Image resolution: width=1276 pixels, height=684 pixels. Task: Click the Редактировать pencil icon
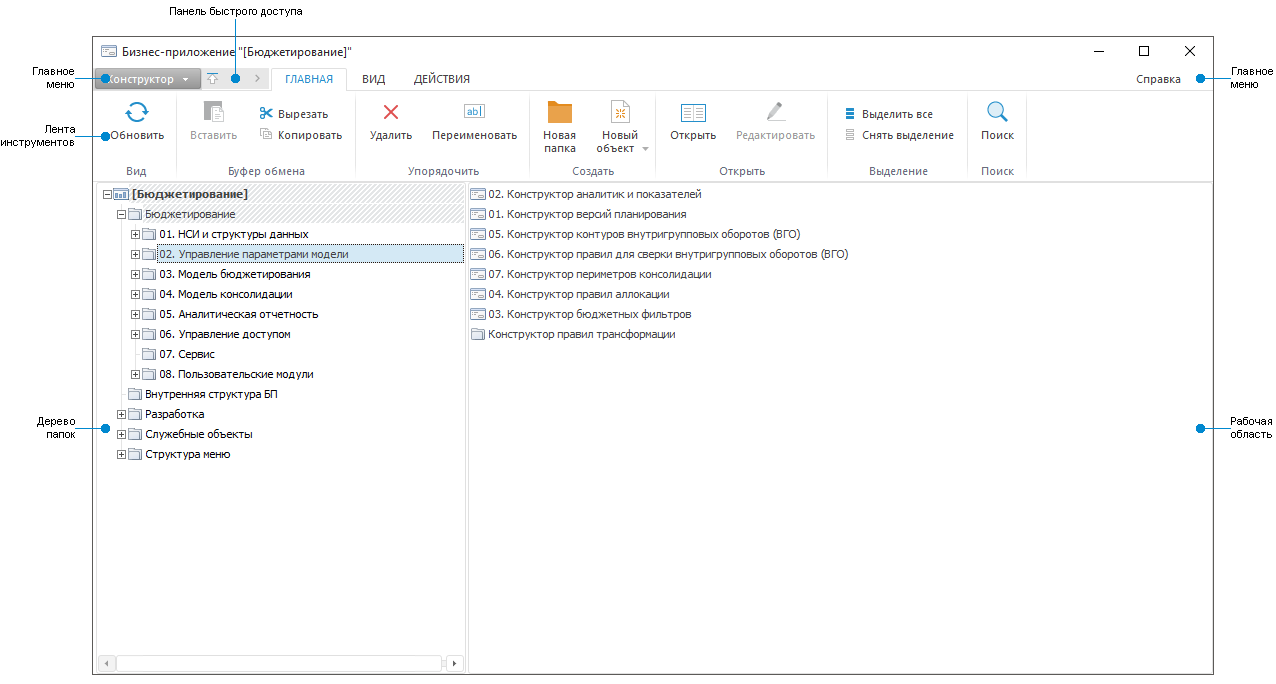click(x=776, y=112)
